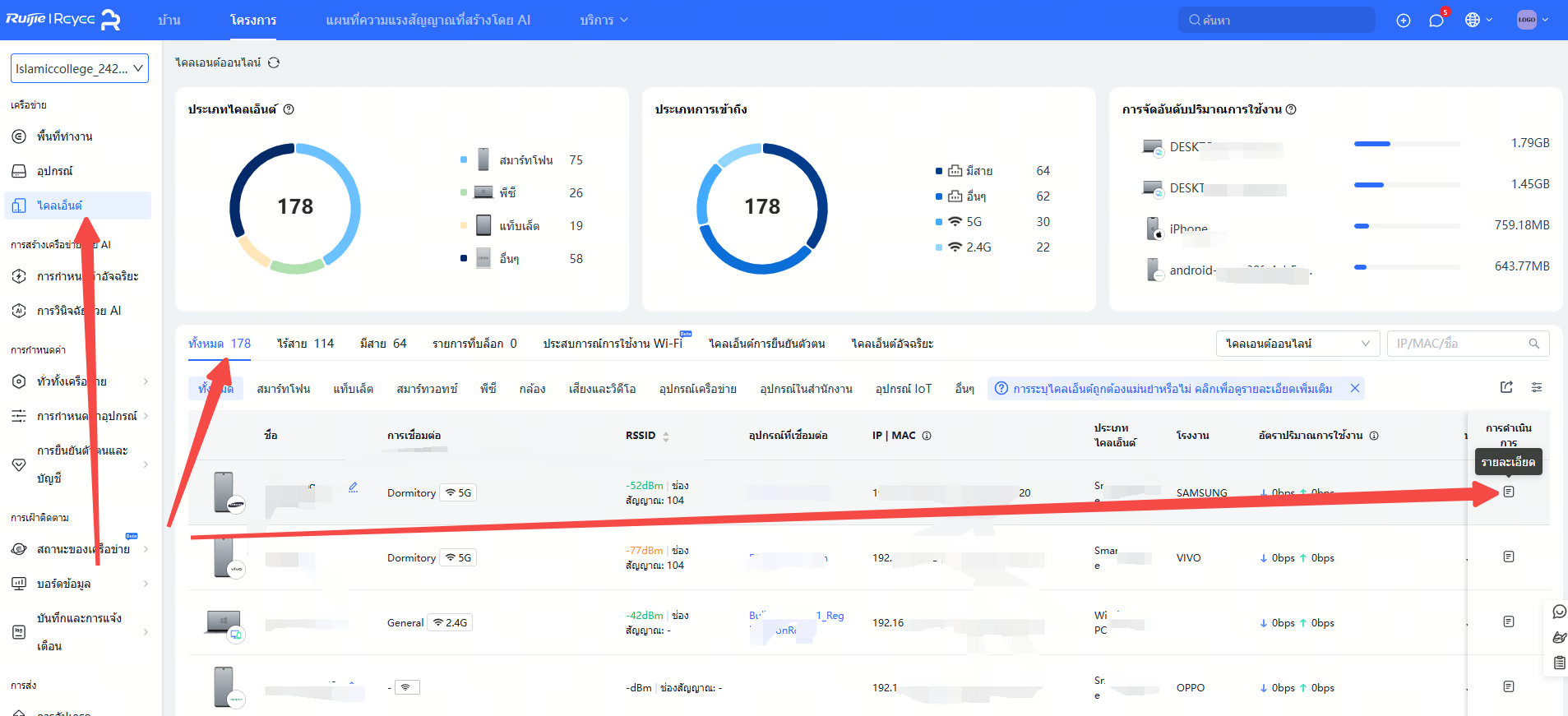Filter by พีซี device type

pyautogui.click(x=488, y=389)
